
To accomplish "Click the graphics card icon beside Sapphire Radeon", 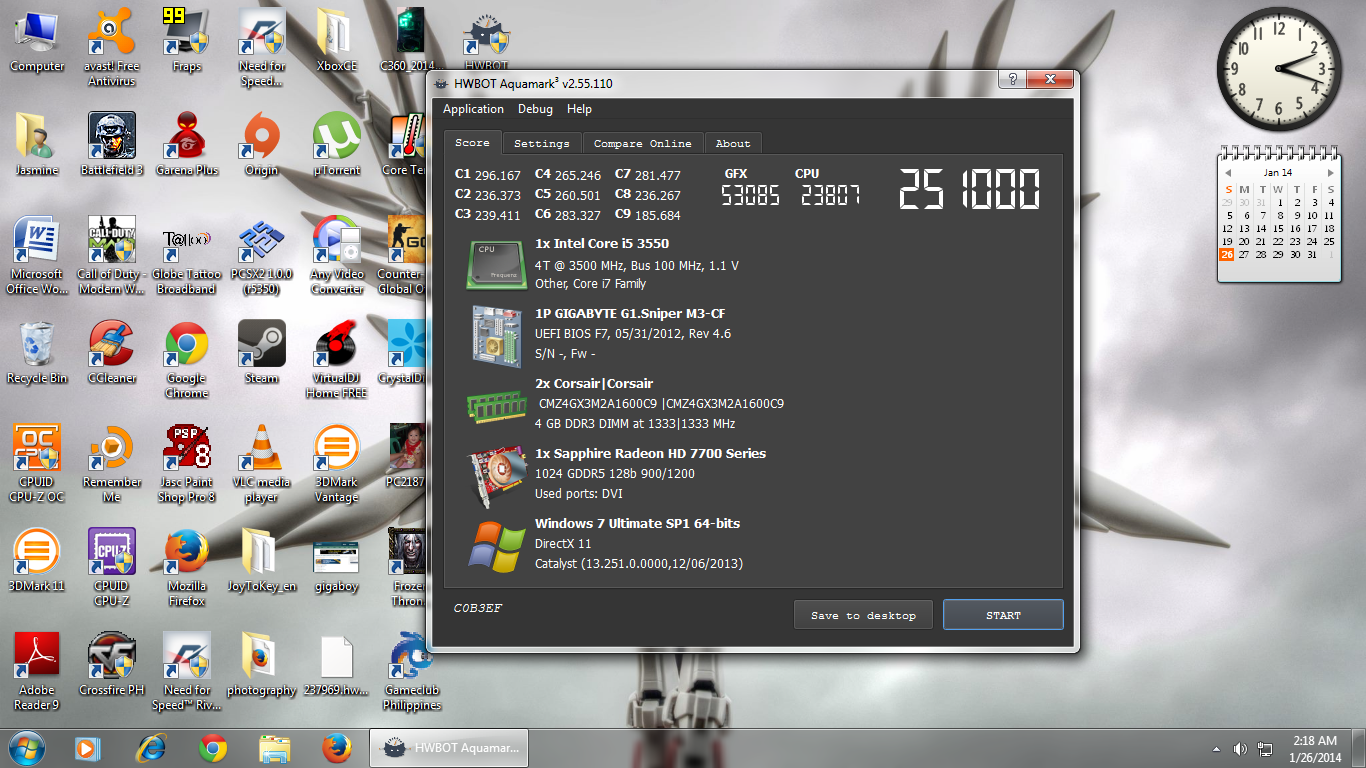I will tap(497, 477).
